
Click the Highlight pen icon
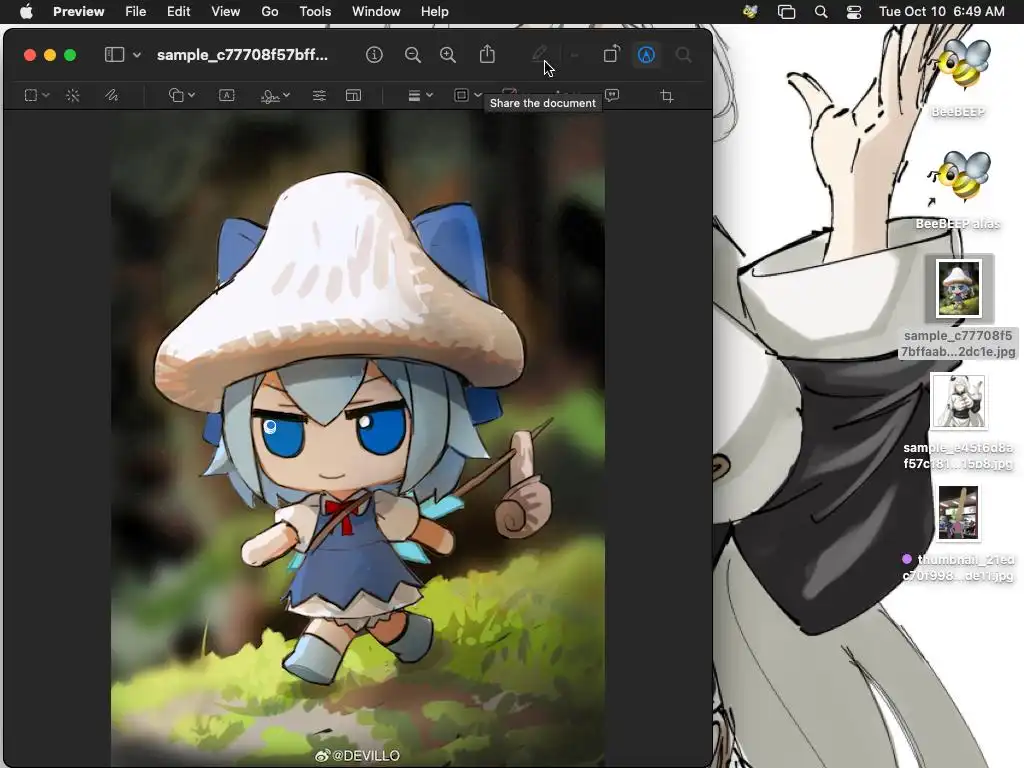pyautogui.click(x=539, y=54)
